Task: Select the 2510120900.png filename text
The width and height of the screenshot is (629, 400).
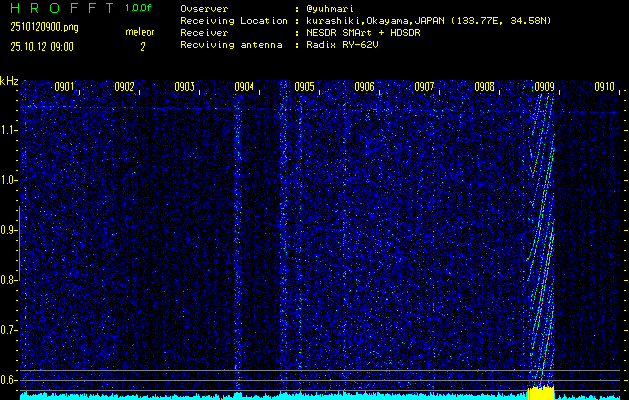Action: click(x=42, y=29)
